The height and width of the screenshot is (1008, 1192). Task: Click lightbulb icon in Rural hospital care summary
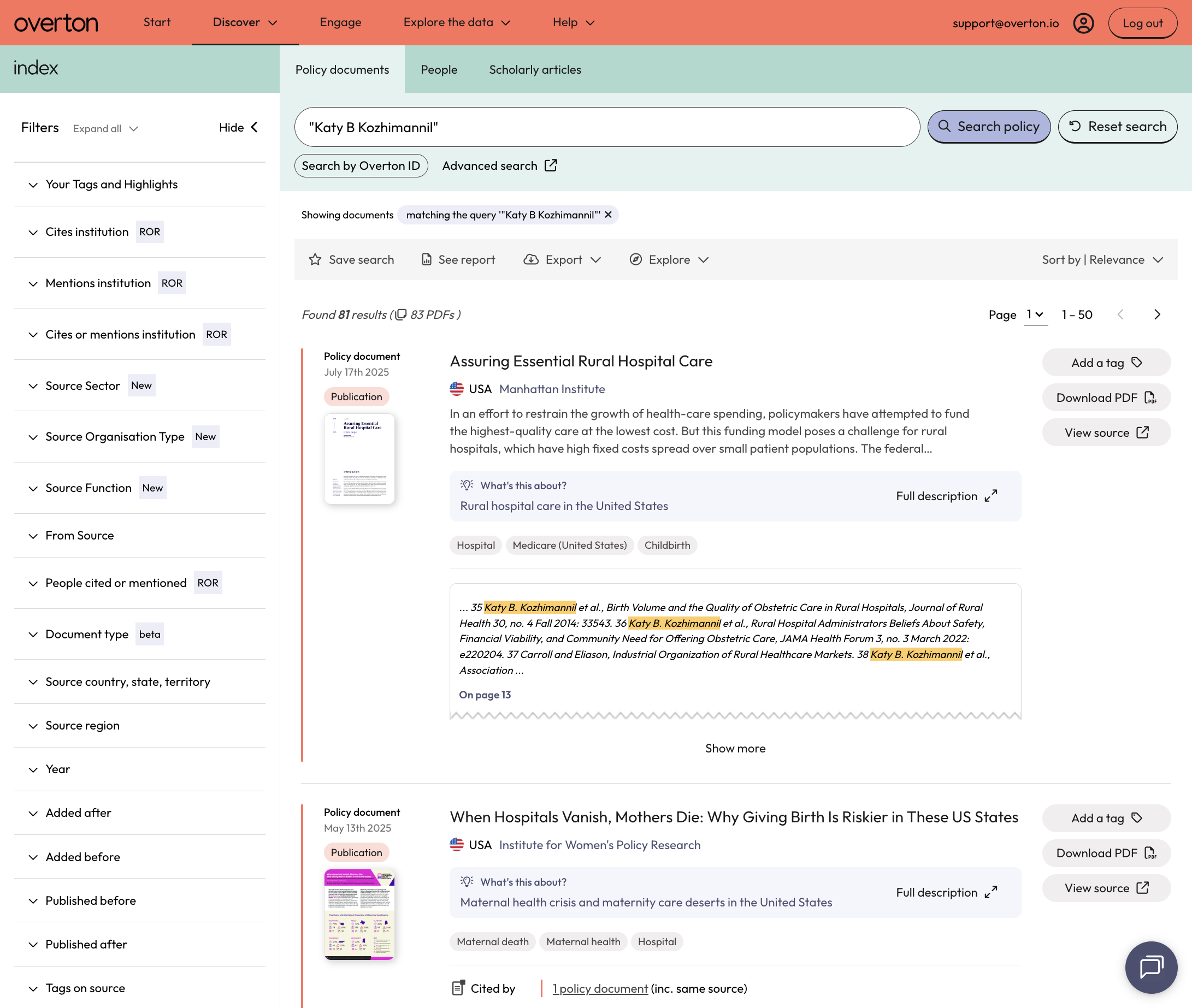(467, 484)
